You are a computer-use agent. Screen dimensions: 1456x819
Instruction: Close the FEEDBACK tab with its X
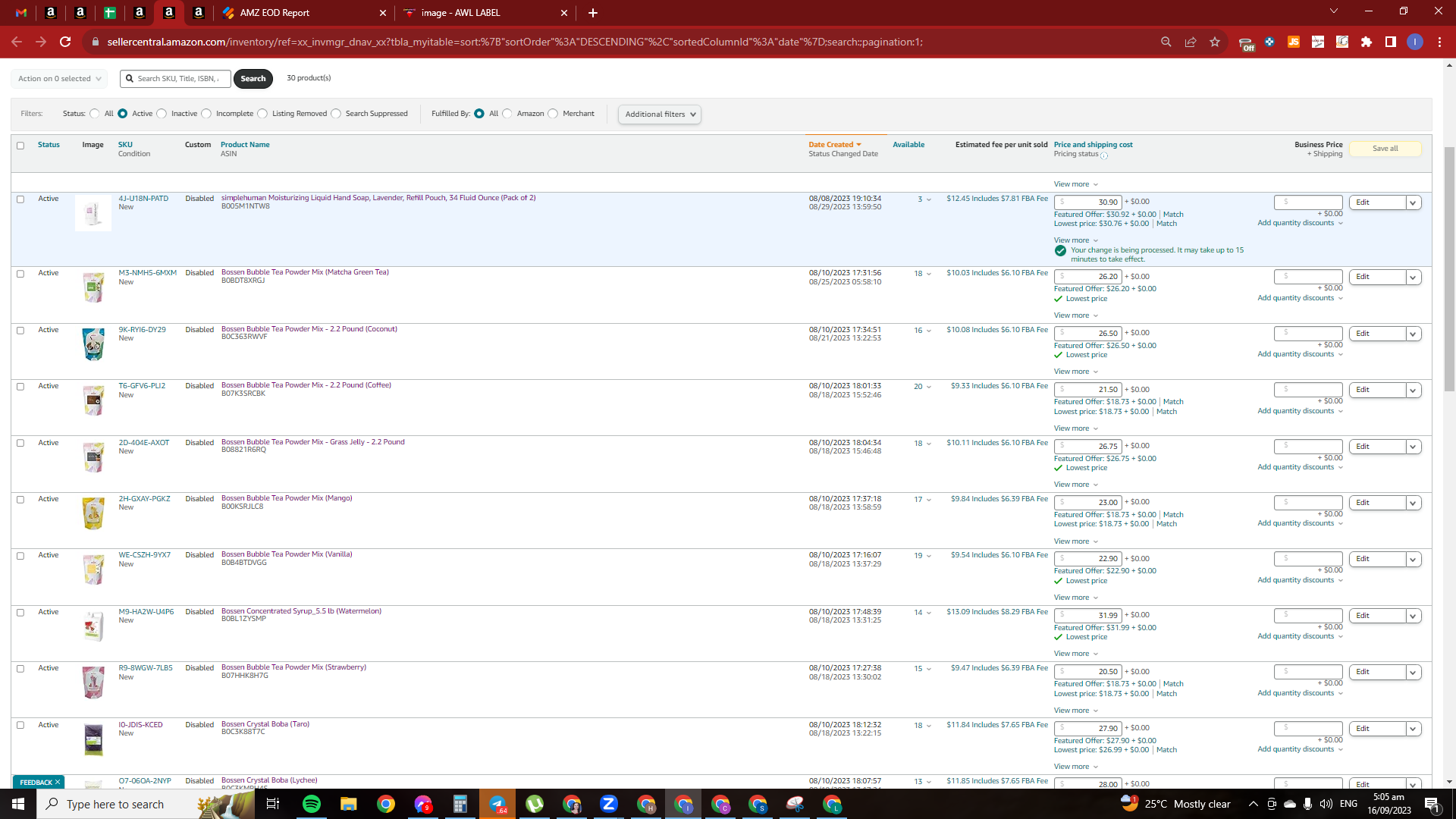58,782
